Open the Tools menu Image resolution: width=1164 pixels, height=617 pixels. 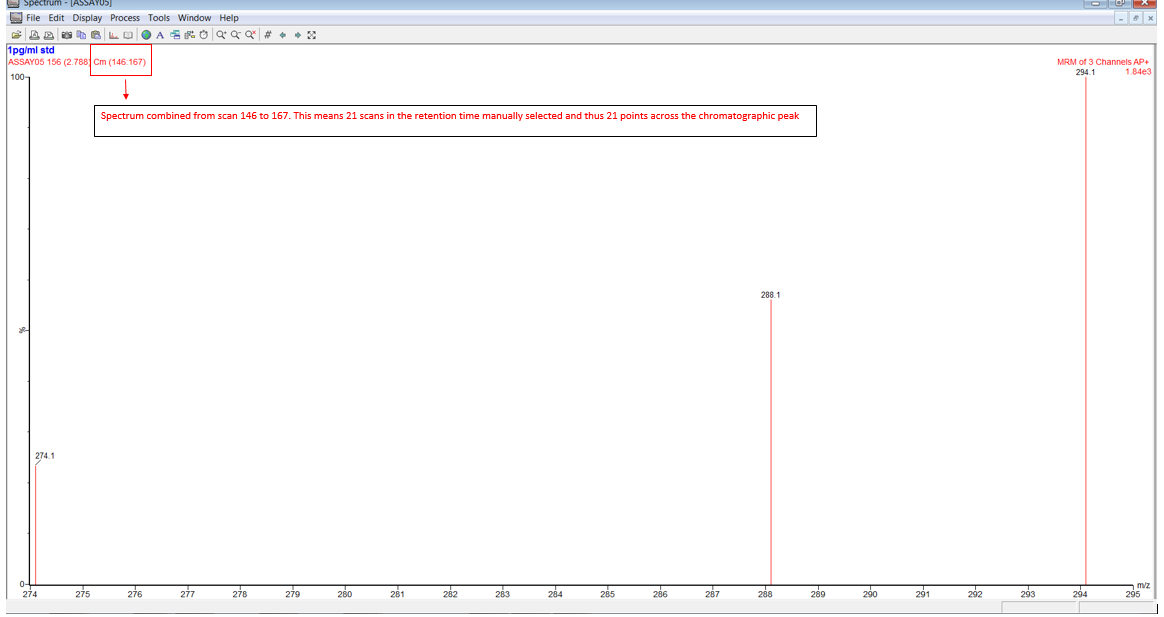(159, 18)
